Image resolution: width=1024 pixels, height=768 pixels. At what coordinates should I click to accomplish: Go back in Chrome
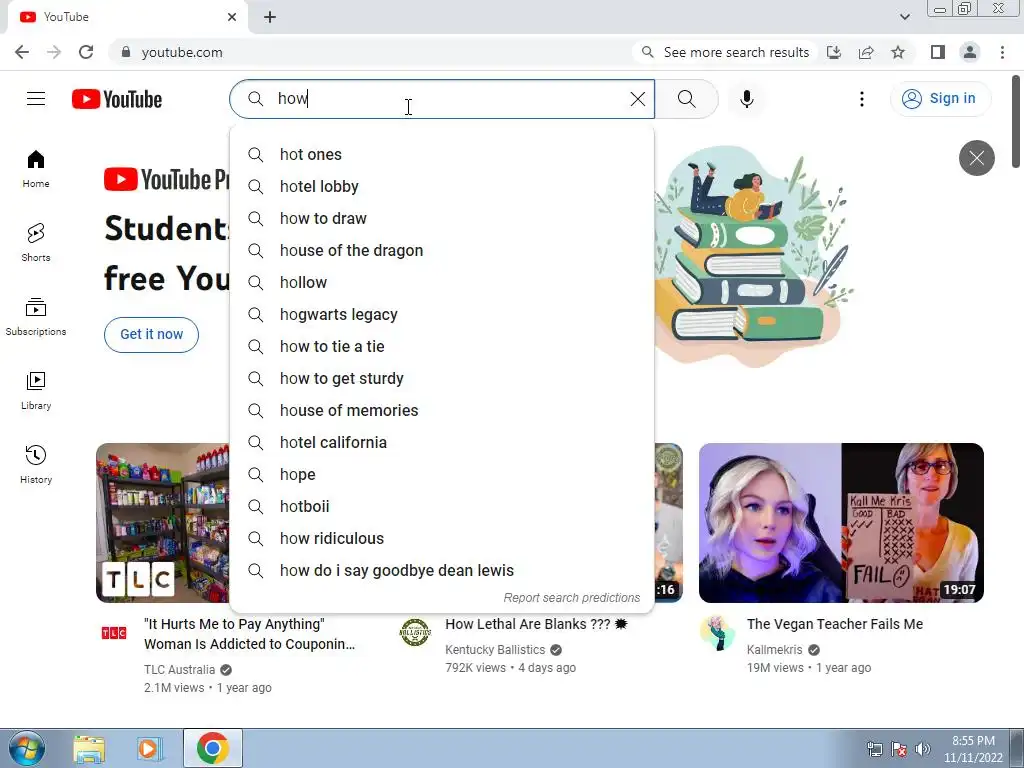pyautogui.click(x=22, y=52)
